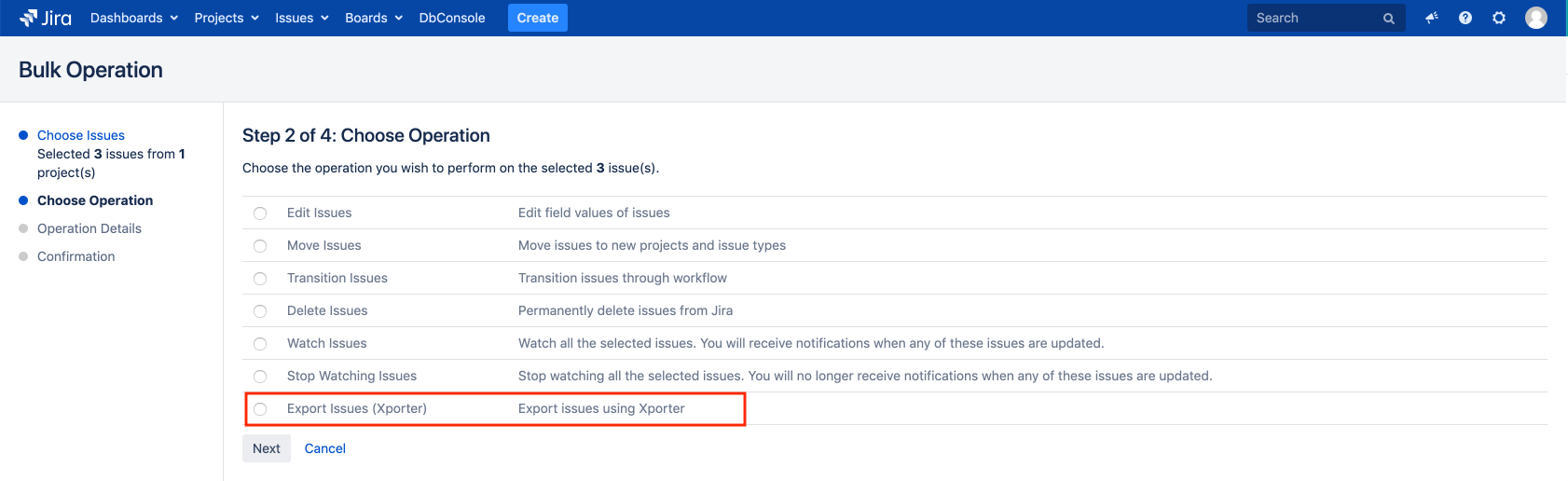
Task: Select the Move Issues radio button
Action: pyautogui.click(x=260, y=246)
